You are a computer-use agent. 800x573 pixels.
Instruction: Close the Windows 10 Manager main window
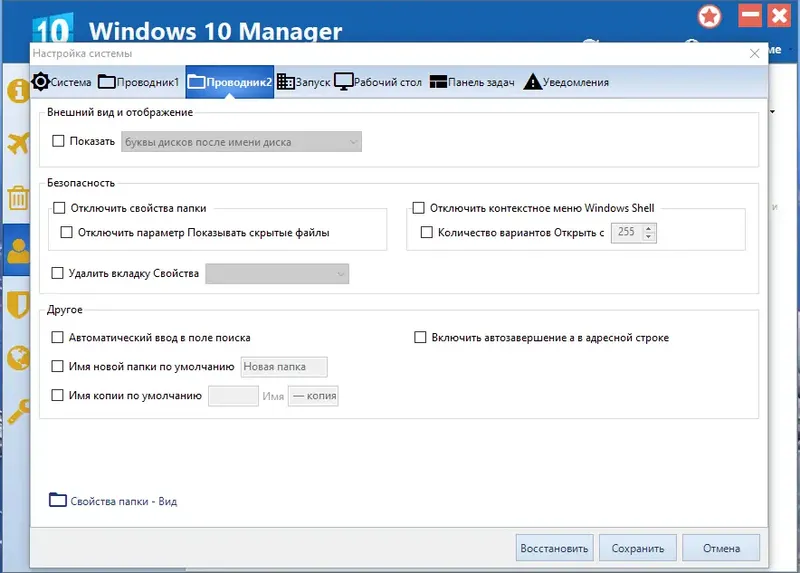pos(780,15)
